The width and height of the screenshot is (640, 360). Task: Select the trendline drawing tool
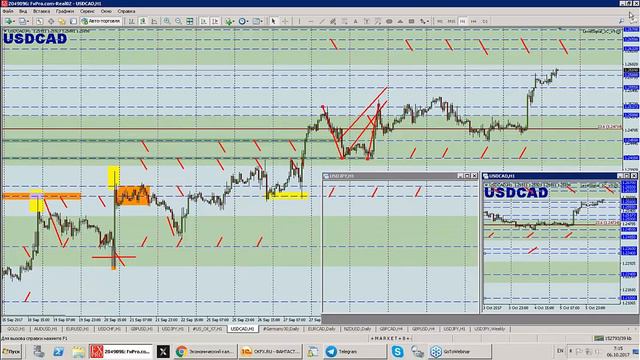322,21
